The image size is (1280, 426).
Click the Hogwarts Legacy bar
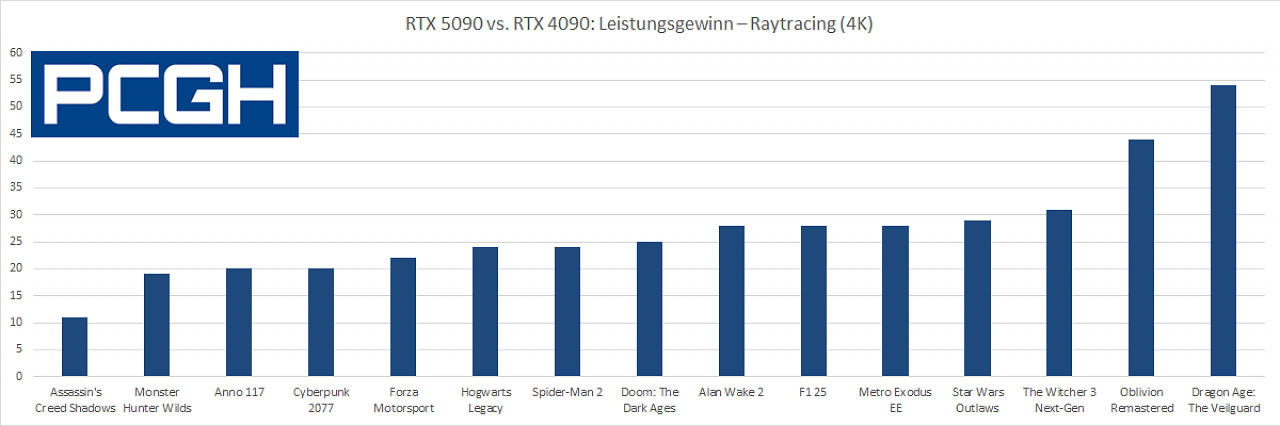[x=485, y=312]
